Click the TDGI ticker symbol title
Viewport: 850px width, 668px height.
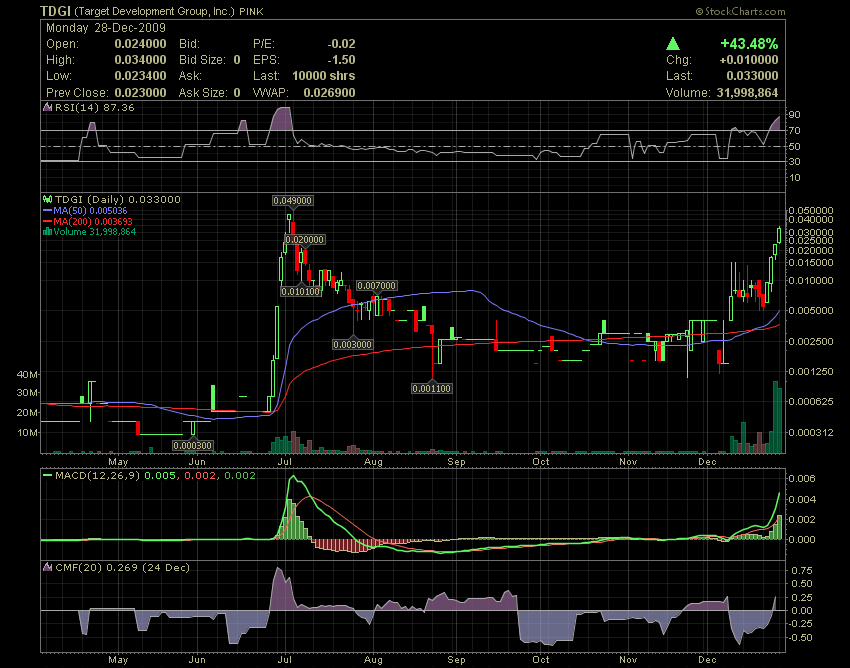[x=55, y=11]
